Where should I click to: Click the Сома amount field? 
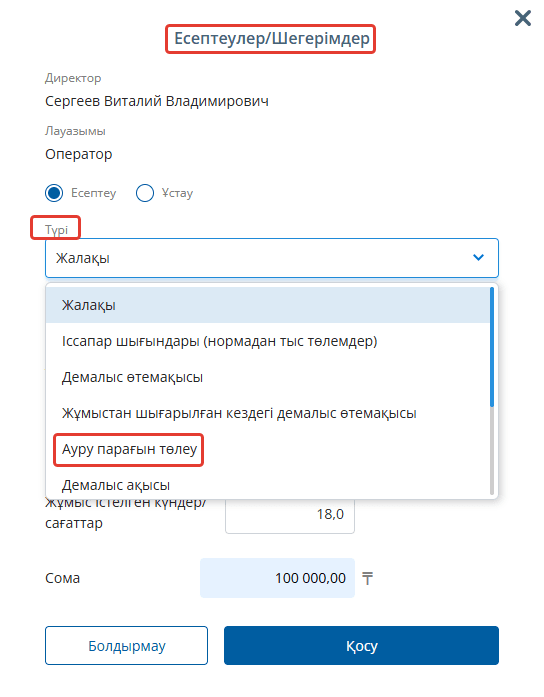277,578
